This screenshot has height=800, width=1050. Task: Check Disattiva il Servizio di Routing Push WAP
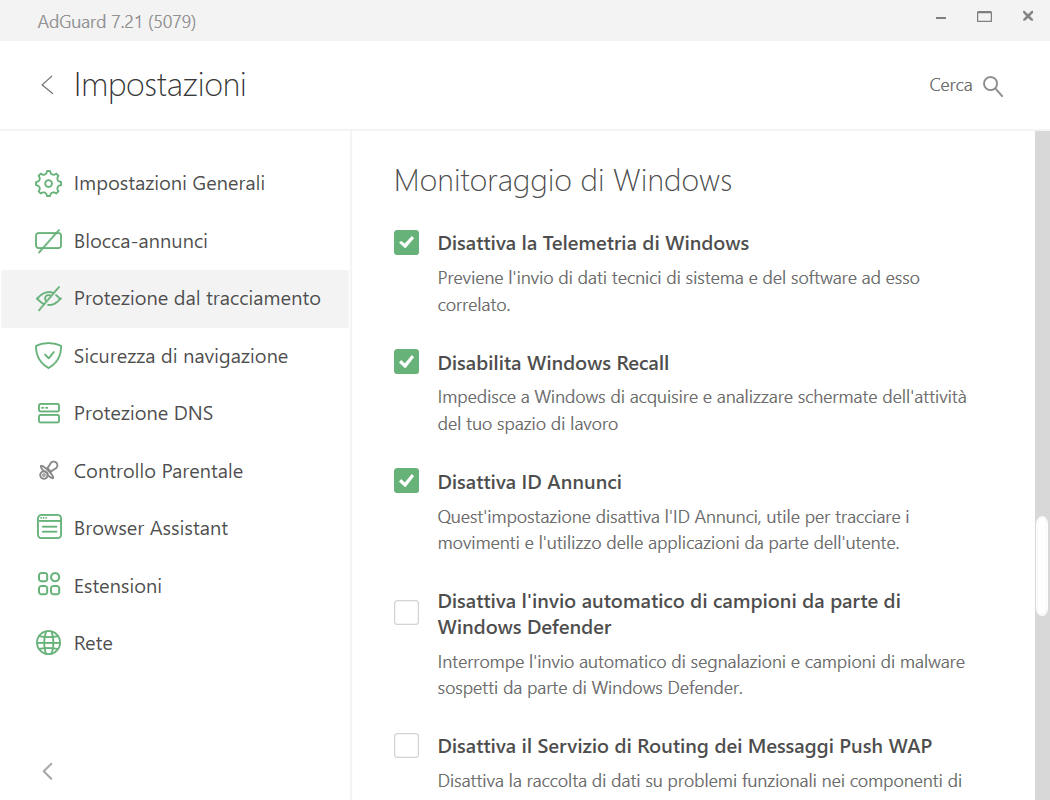click(406, 745)
